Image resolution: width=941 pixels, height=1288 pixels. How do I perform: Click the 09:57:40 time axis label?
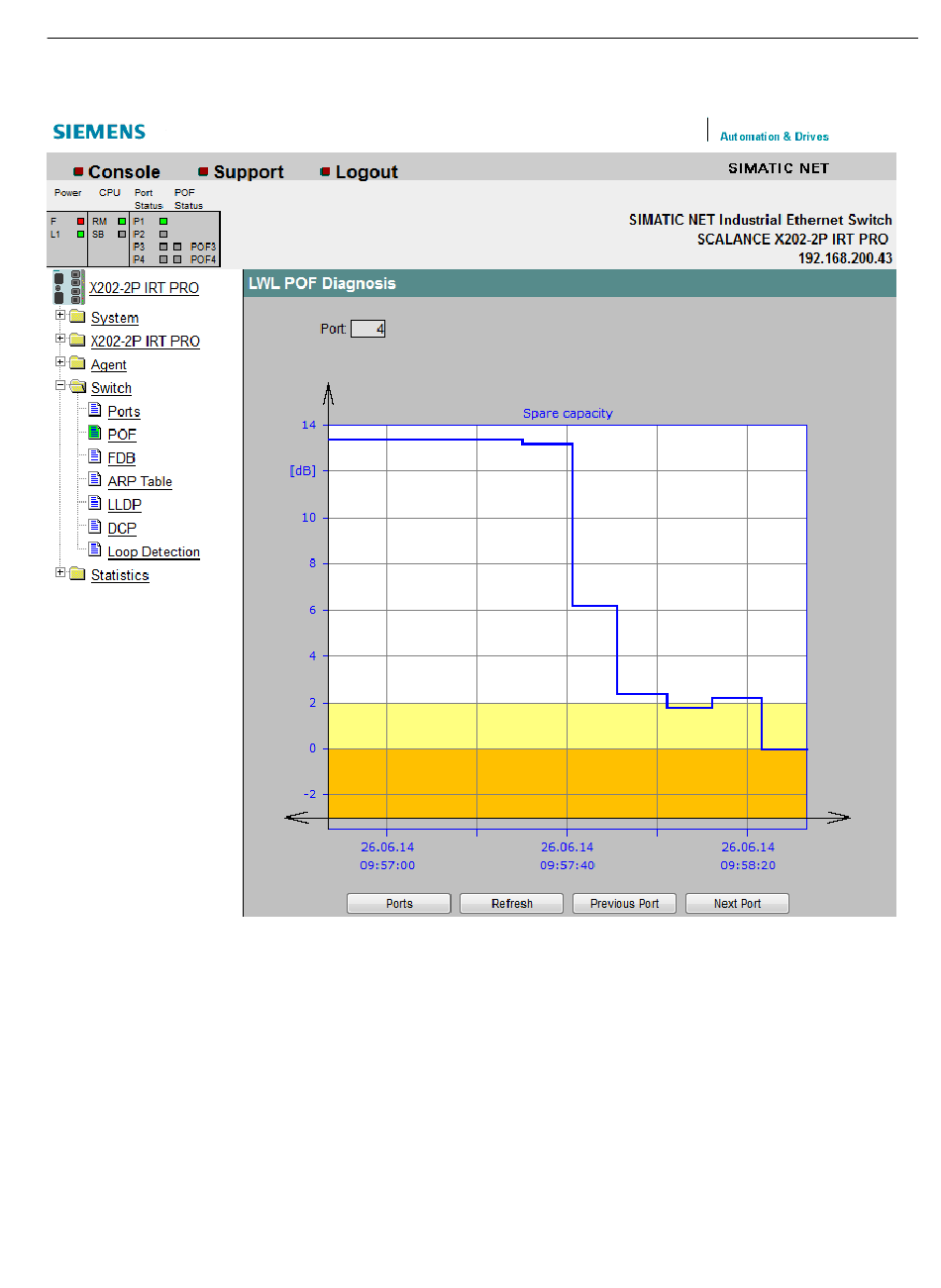coord(567,865)
